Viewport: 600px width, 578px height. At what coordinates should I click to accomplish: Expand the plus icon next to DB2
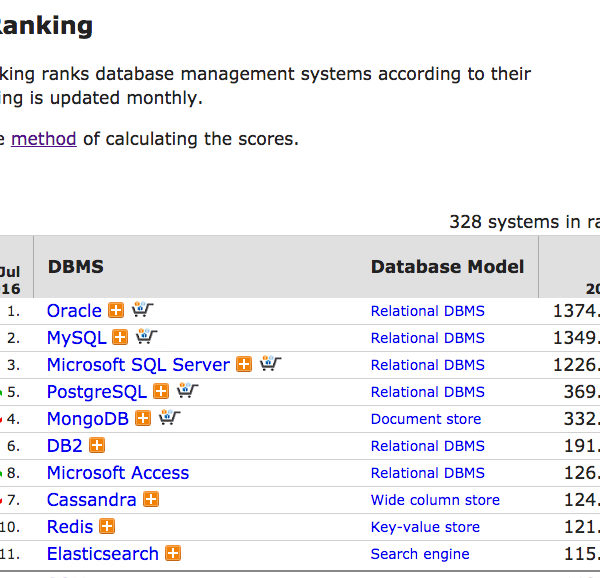[x=97, y=446]
